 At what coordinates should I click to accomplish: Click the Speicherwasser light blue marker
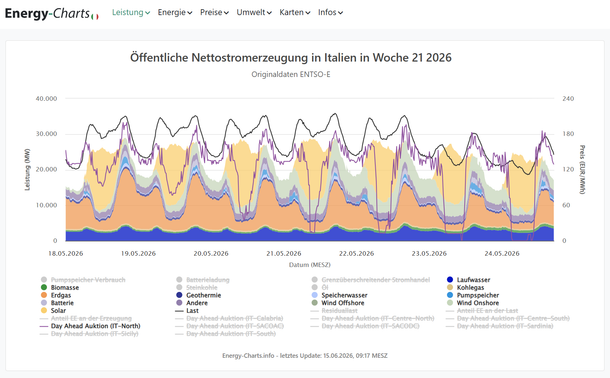[314, 295]
